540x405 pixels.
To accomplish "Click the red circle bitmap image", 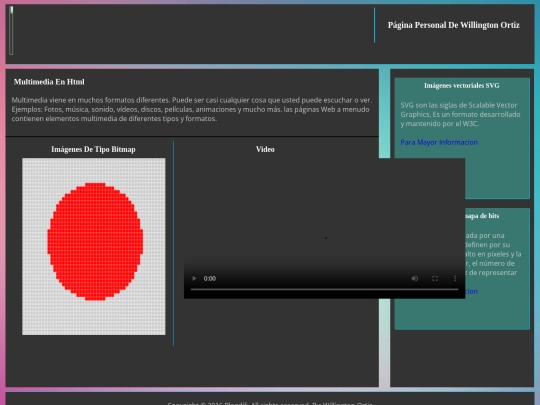I will [x=94, y=246].
